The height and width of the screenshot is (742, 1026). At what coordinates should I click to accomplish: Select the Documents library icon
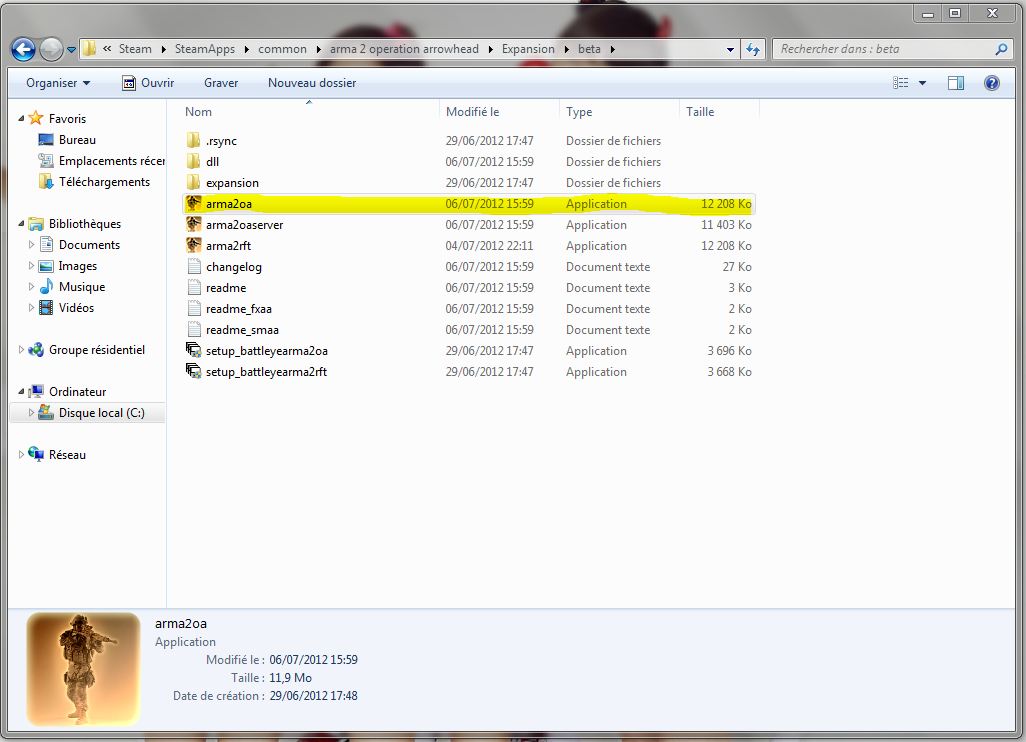tap(46, 244)
